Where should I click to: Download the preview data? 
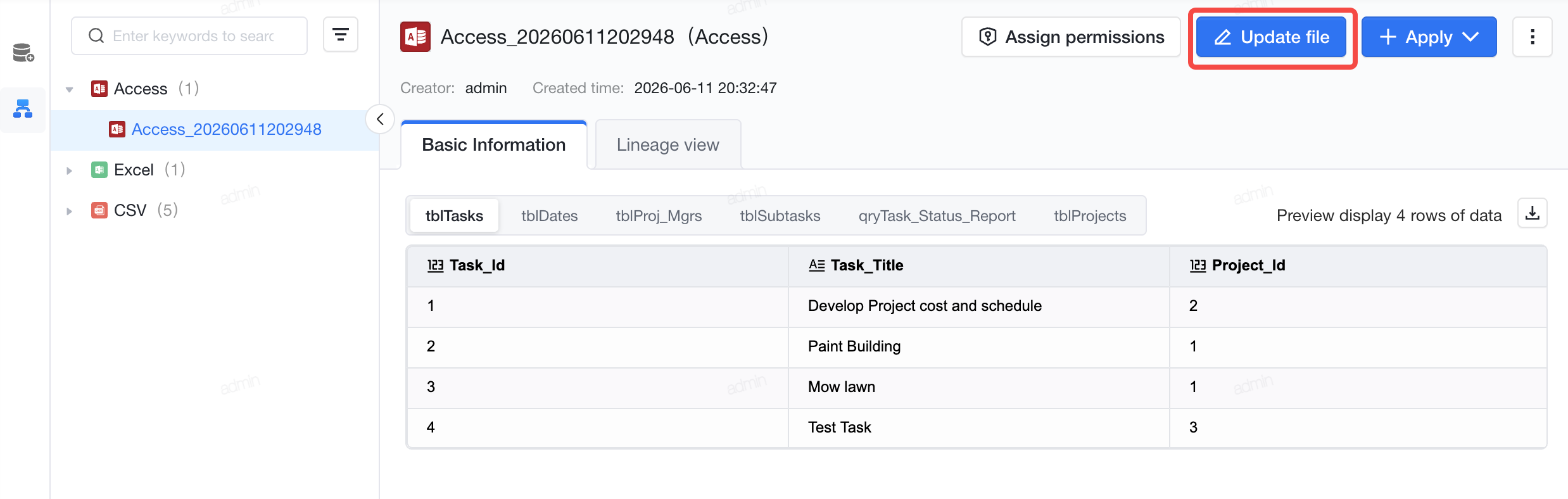1533,213
